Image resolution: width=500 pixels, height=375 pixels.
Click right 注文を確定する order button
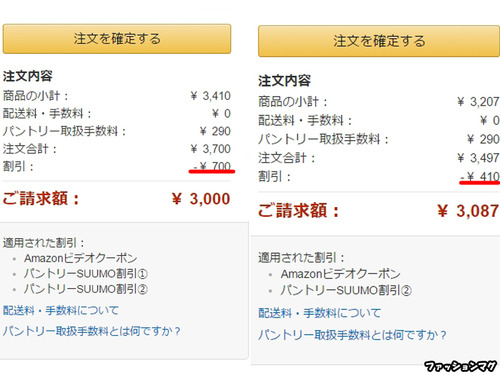379,41
